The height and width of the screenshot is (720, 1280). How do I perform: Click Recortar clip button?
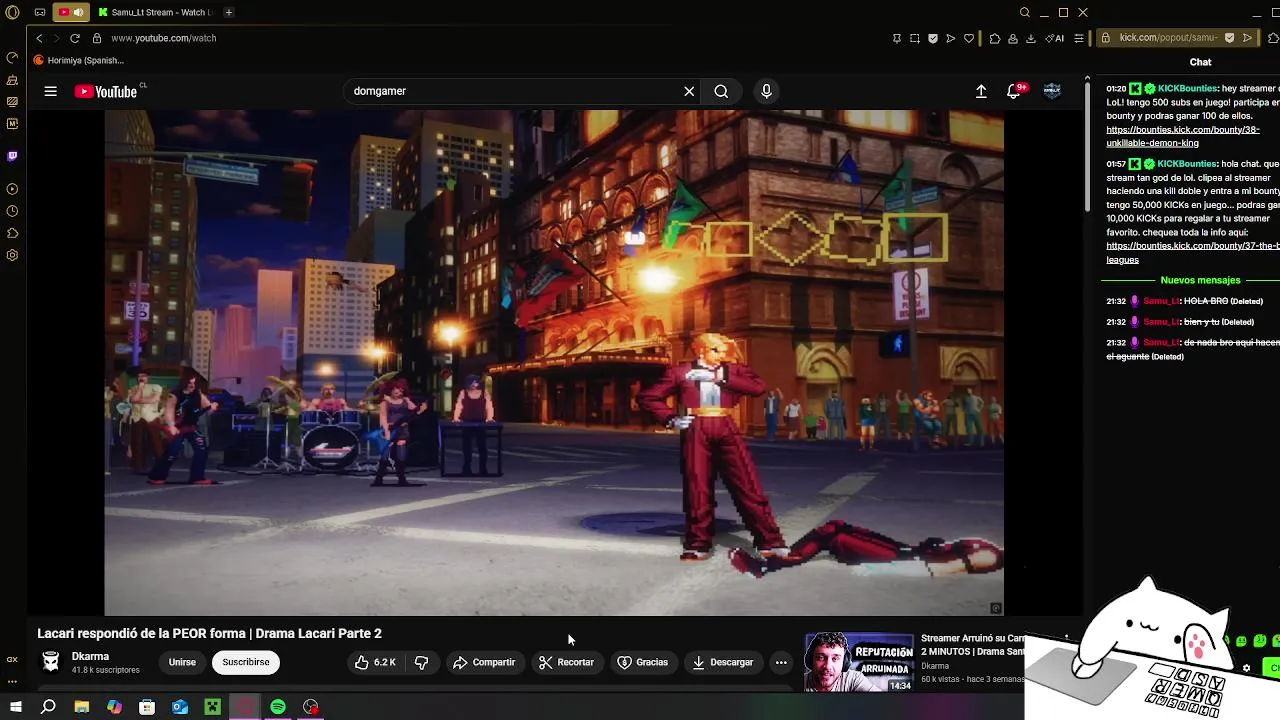click(x=566, y=662)
